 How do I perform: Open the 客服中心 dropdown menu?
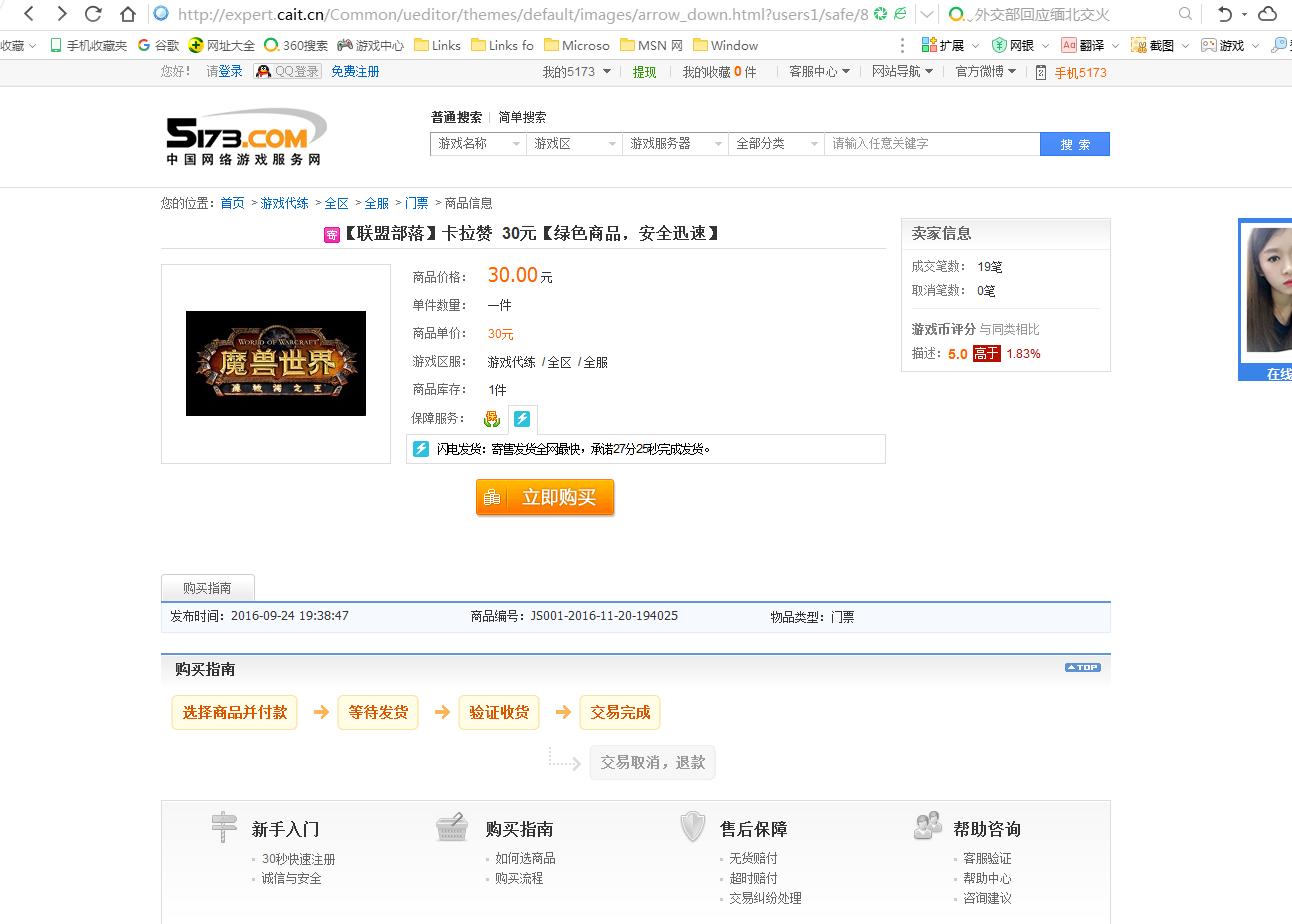pos(818,71)
